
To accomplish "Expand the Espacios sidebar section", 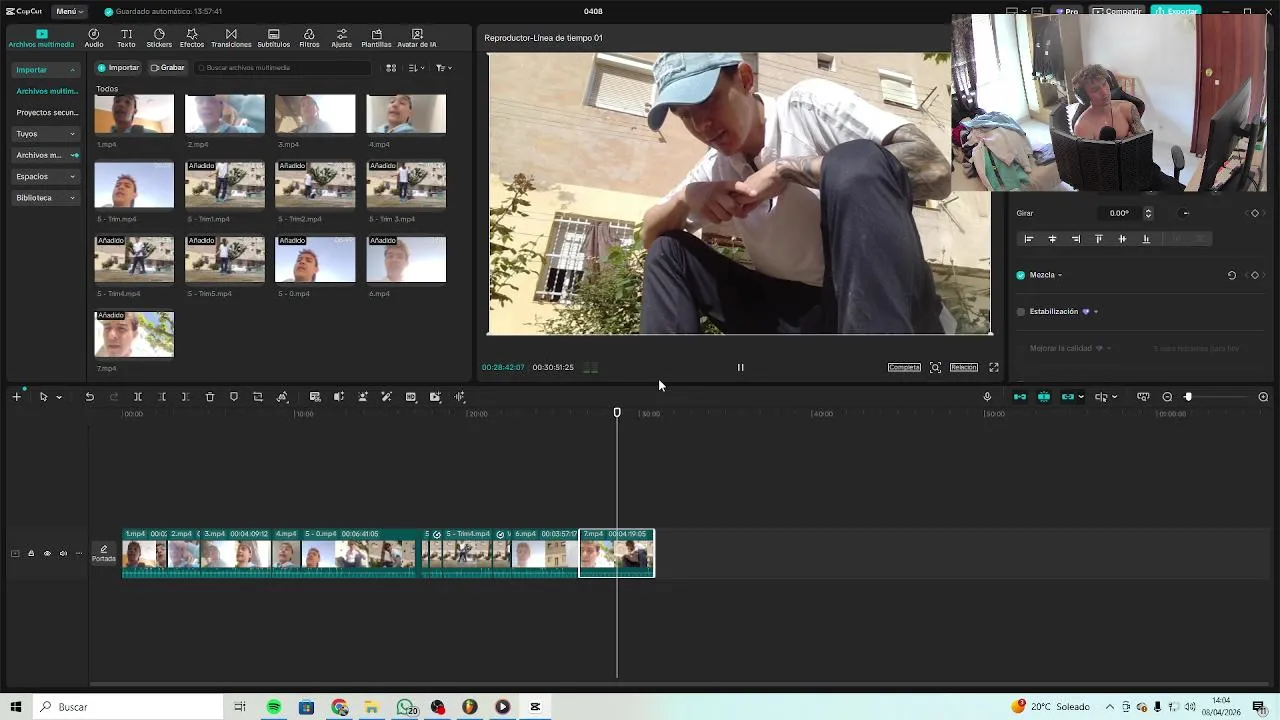I will pos(46,176).
